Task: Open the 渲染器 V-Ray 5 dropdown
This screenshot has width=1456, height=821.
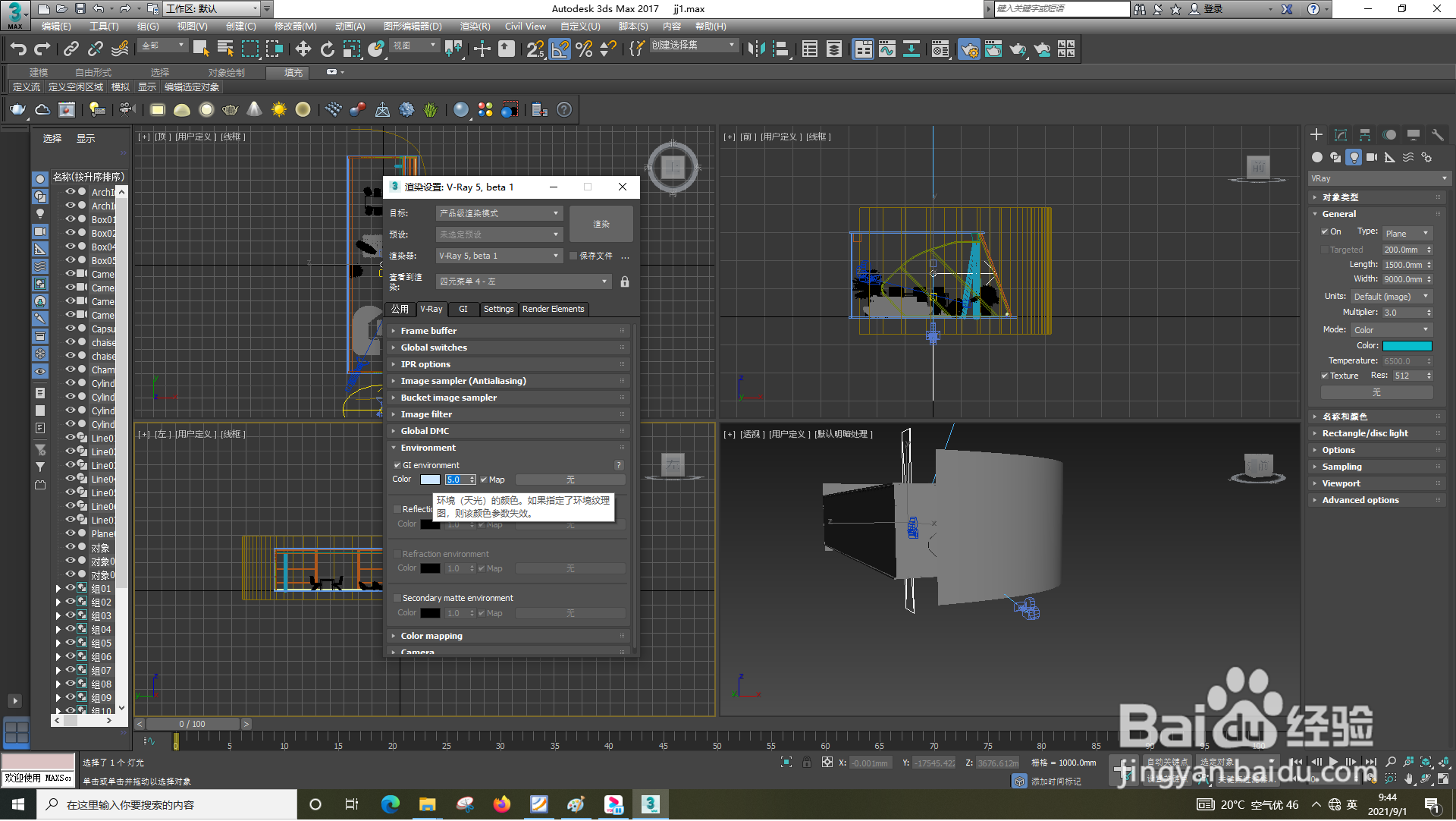Action: (x=499, y=256)
